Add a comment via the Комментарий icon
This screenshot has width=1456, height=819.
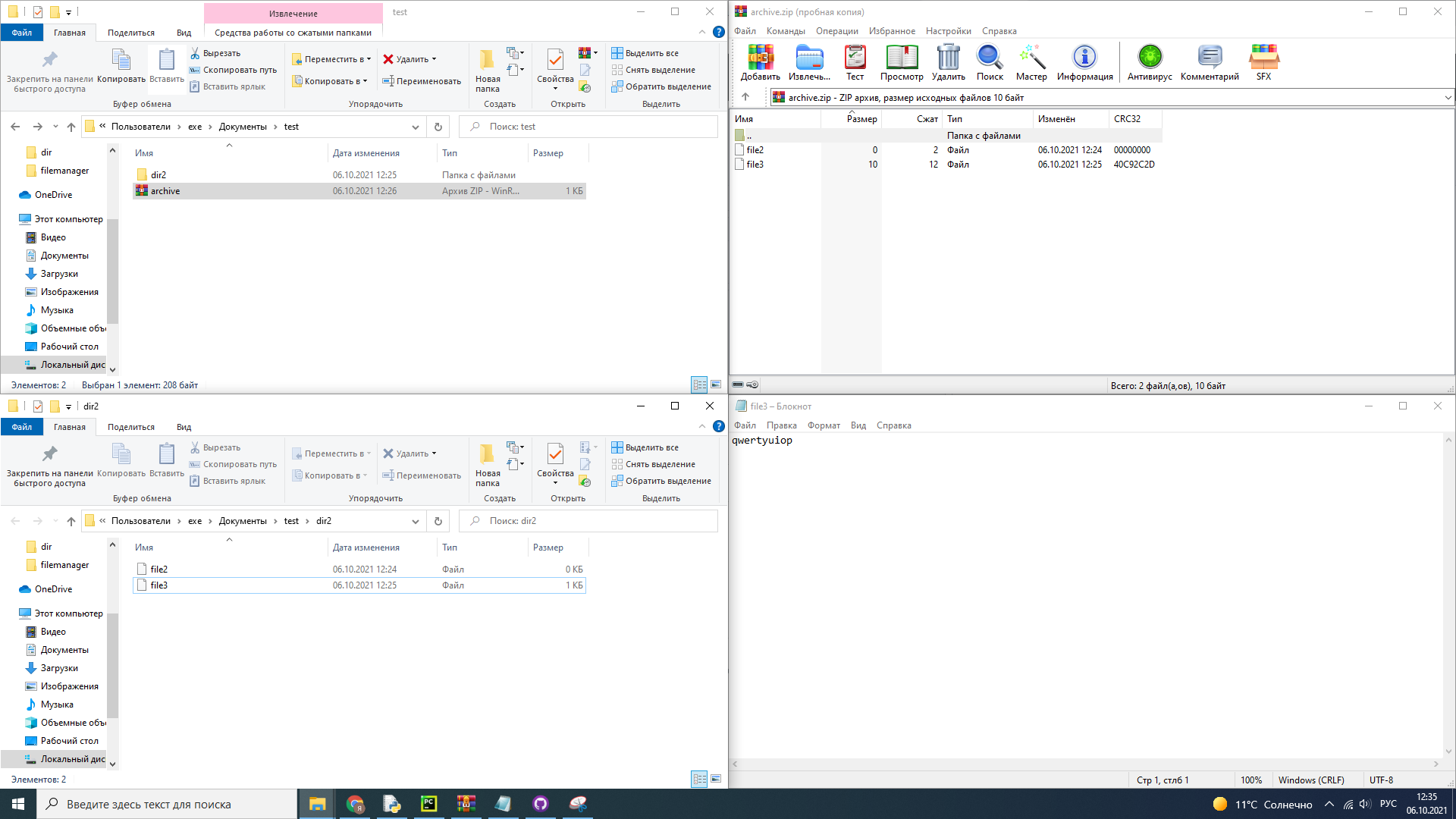pyautogui.click(x=1208, y=62)
